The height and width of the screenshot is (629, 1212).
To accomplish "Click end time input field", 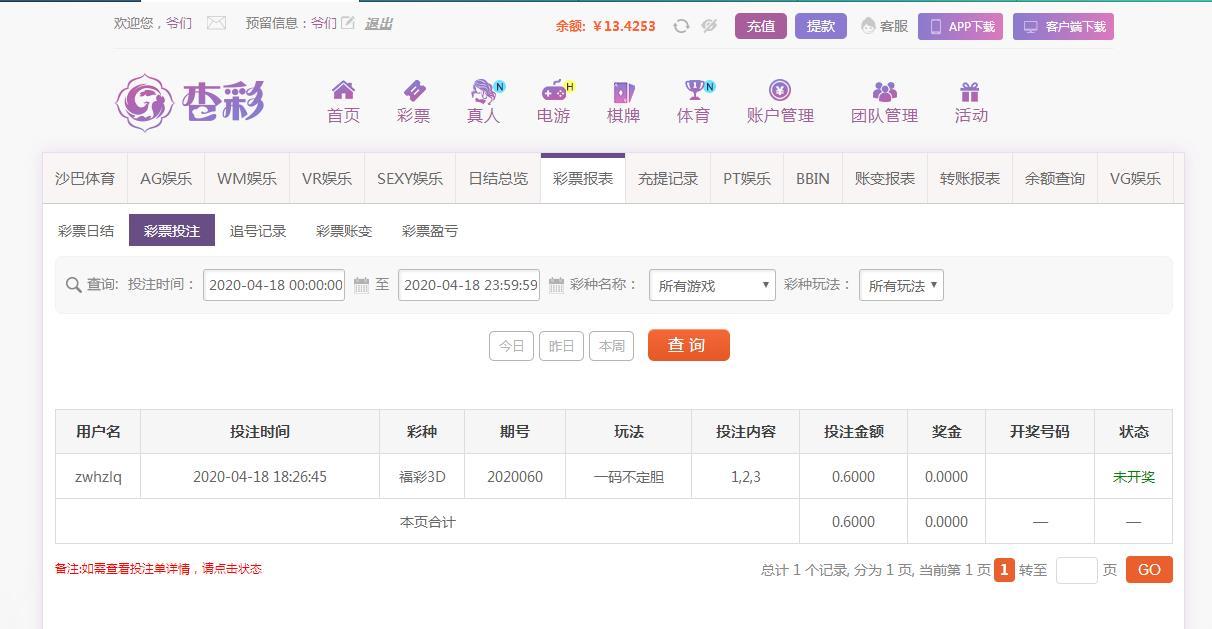I will coord(469,285).
